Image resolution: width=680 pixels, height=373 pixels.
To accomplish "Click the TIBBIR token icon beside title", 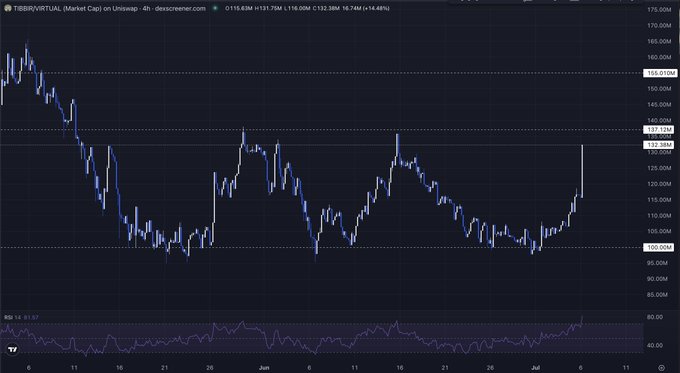I will pos(7,8).
